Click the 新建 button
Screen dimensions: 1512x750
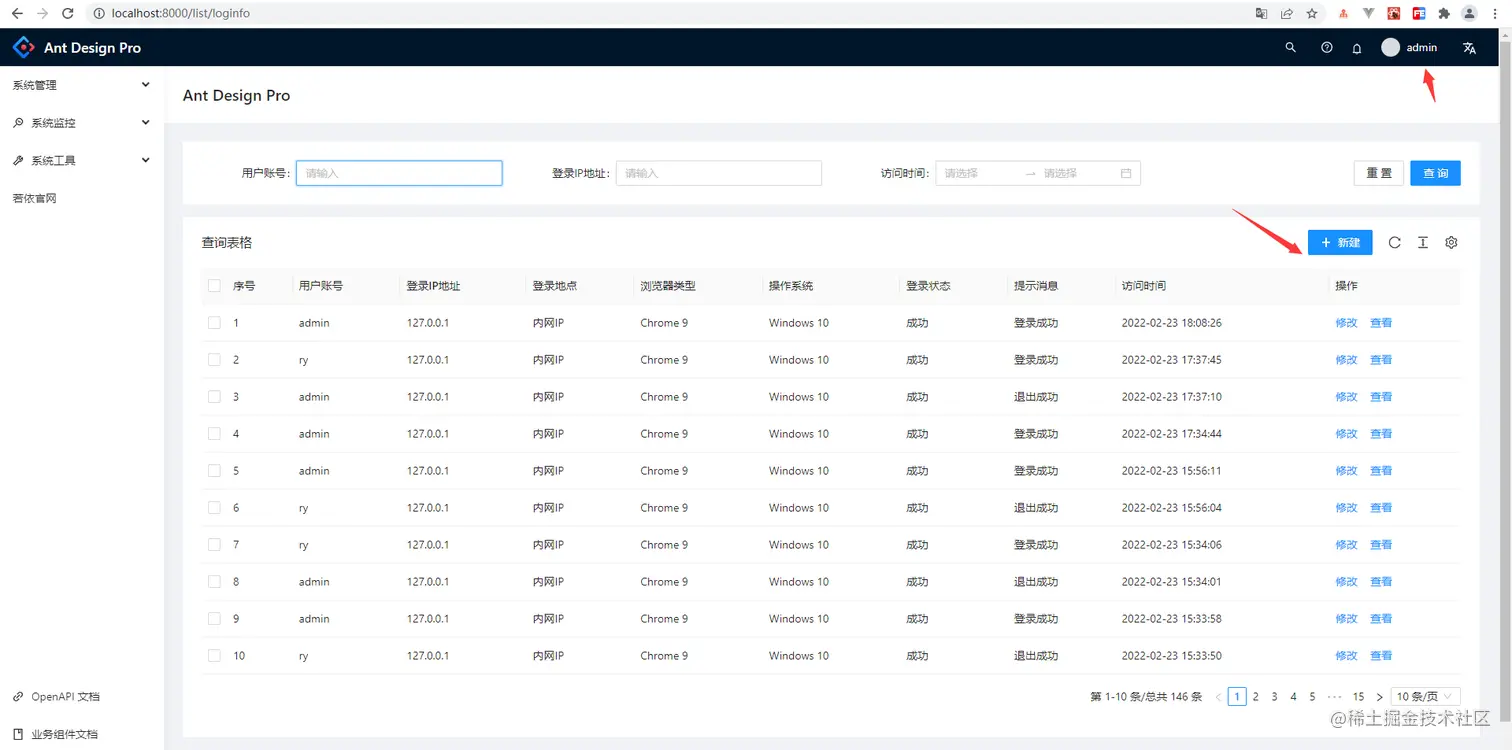pyautogui.click(x=1340, y=243)
